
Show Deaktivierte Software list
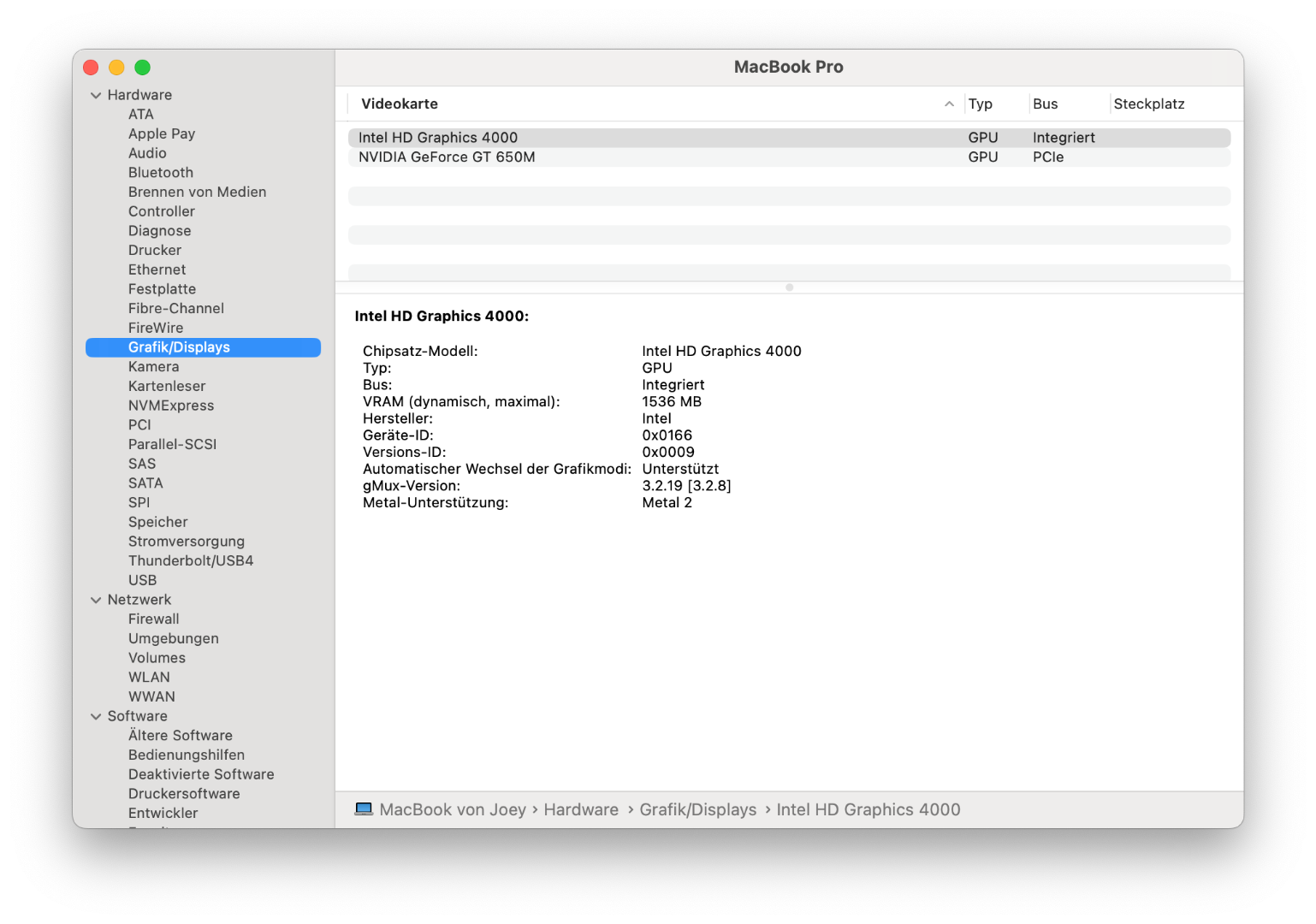[x=201, y=774]
